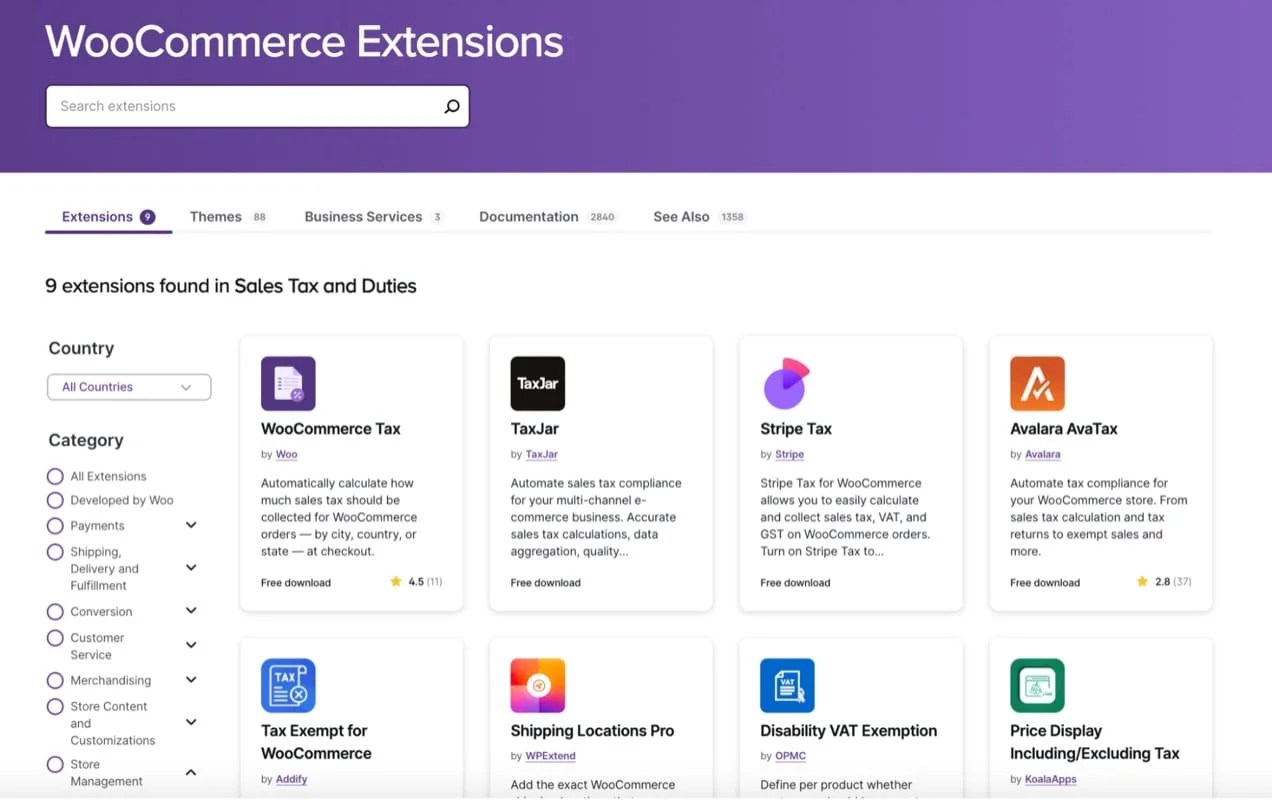Expand the Payments category chevron
Screen dimensions: 1272x800
[191, 525]
